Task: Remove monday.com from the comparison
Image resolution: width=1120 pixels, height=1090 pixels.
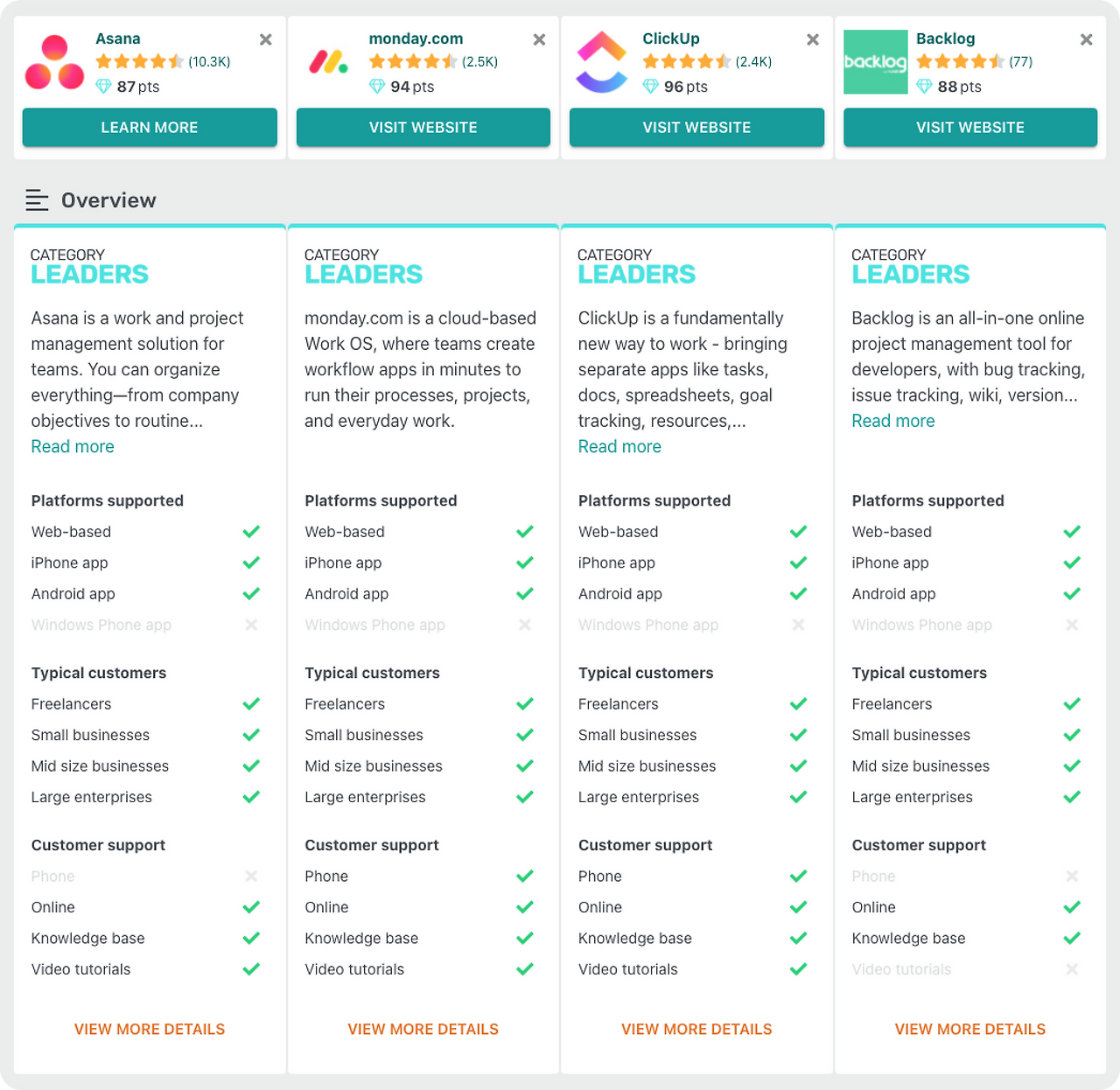Action: tap(539, 39)
